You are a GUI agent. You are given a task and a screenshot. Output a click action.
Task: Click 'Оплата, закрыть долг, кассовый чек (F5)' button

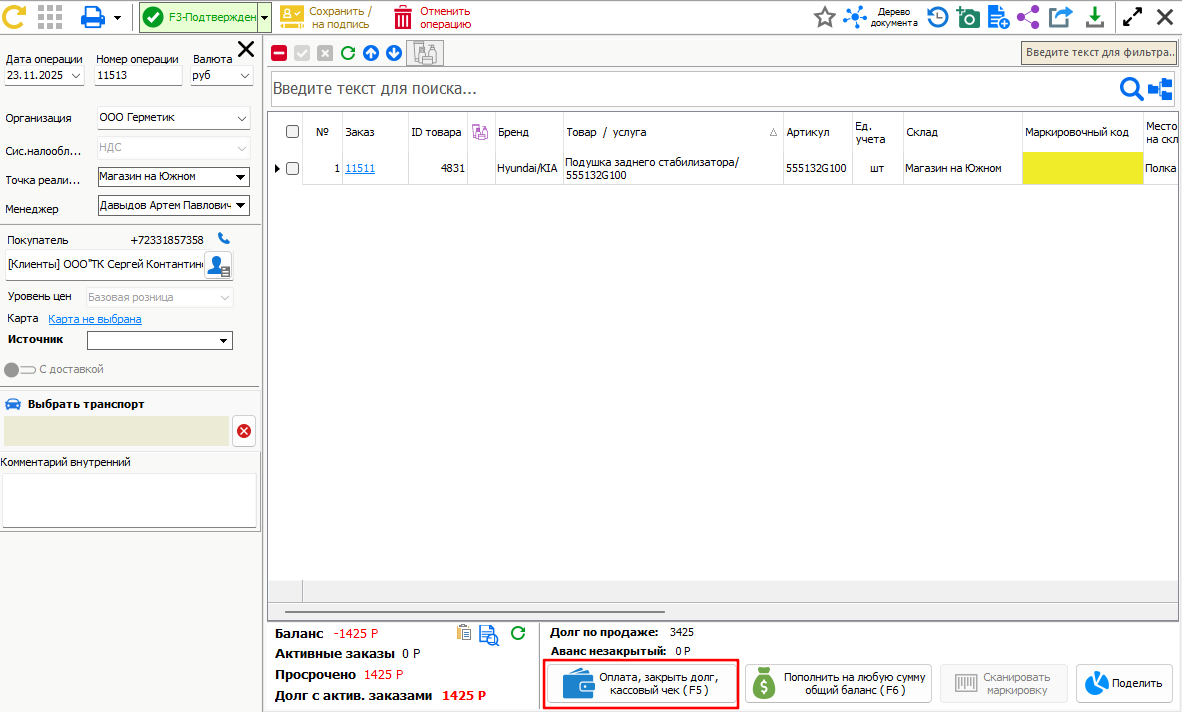pyautogui.click(x=641, y=684)
